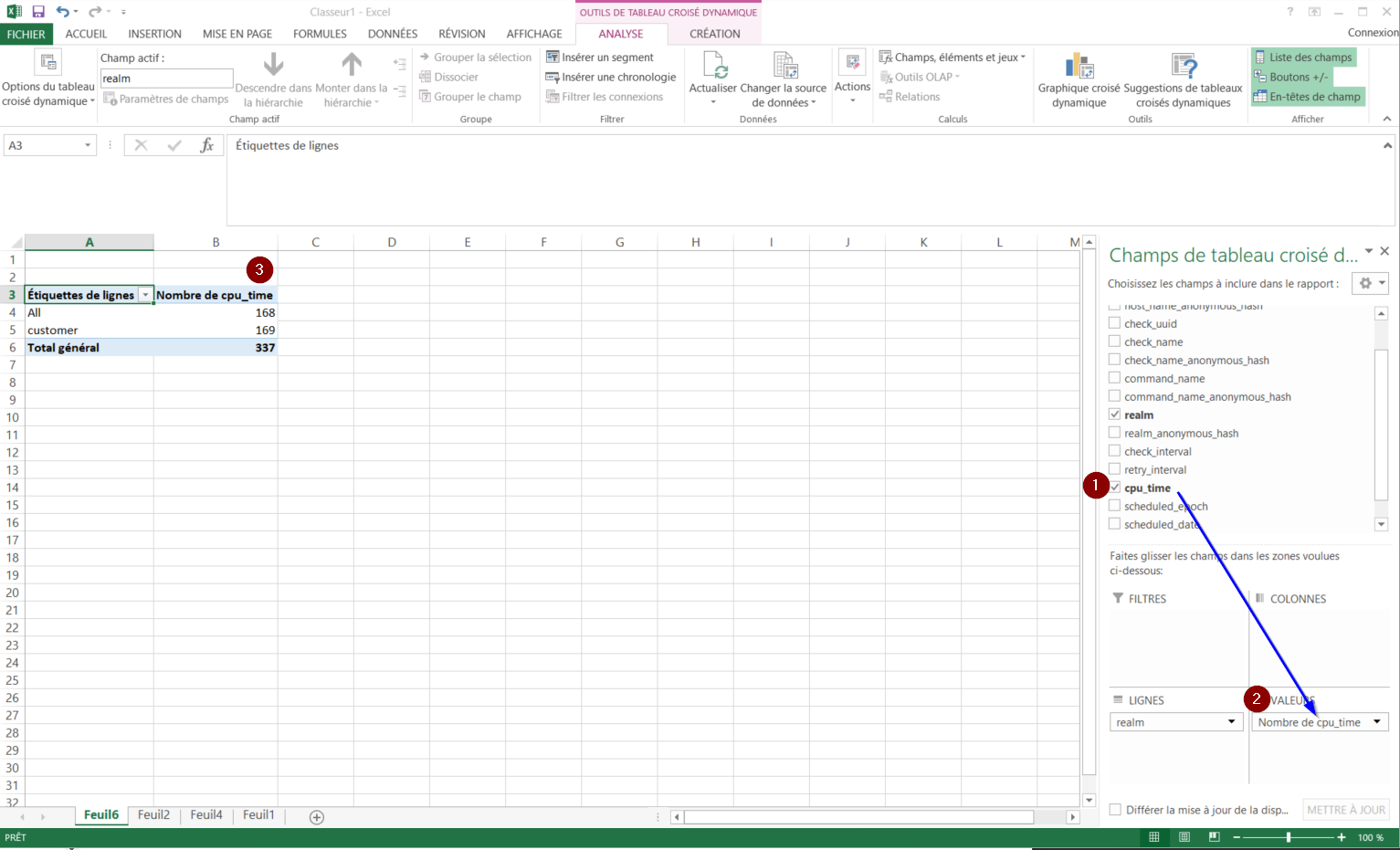Click Paramètres de champs button

coord(165,99)
